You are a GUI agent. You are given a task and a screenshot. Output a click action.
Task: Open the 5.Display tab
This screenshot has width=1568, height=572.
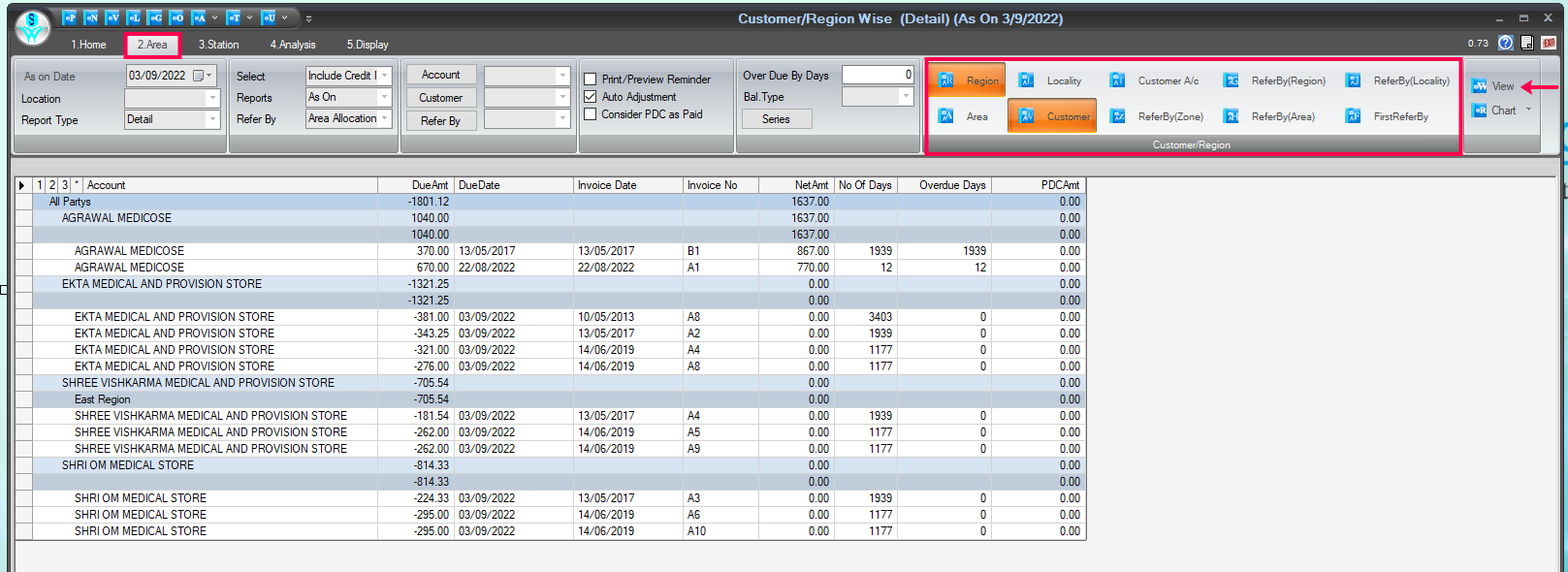pyautogui.click(x=368, y=45)
